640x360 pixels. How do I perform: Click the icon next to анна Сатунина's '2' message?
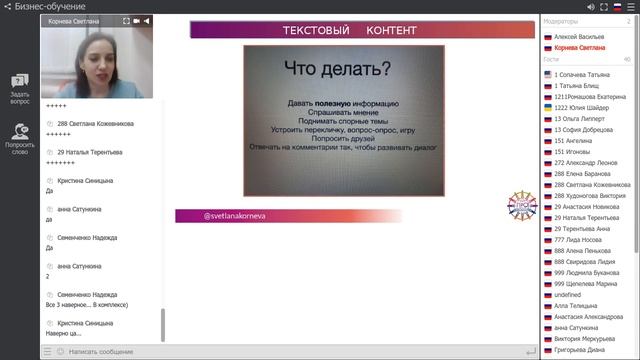(x=50, y=266)
